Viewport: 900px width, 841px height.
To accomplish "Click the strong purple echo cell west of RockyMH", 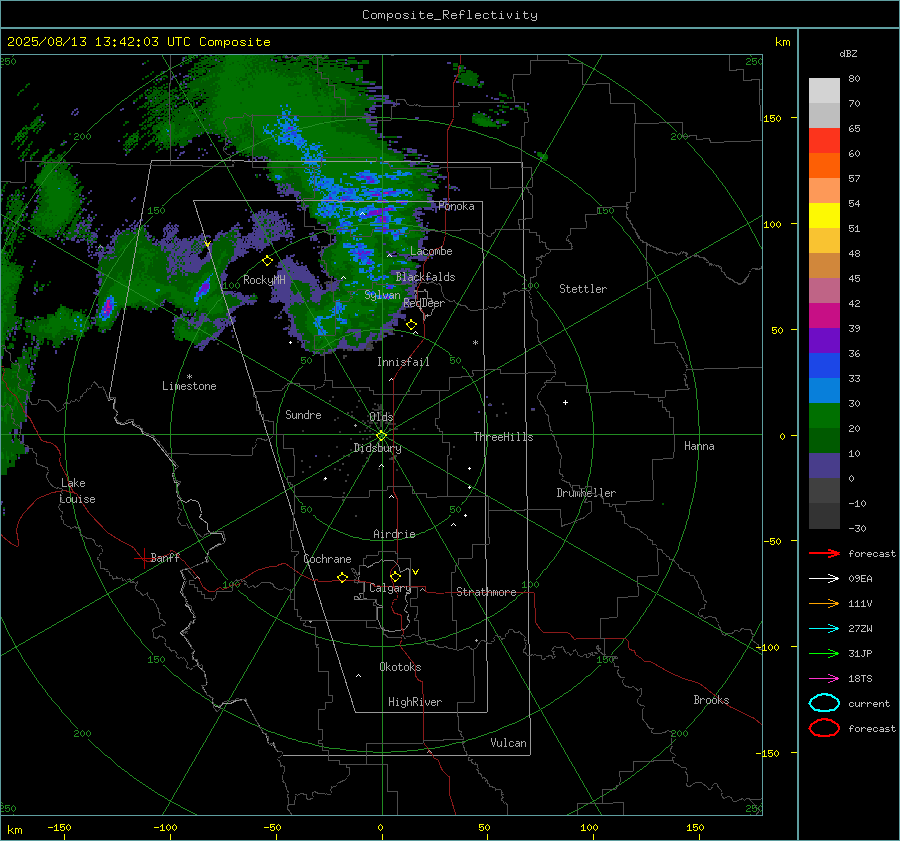I will 107,308.
